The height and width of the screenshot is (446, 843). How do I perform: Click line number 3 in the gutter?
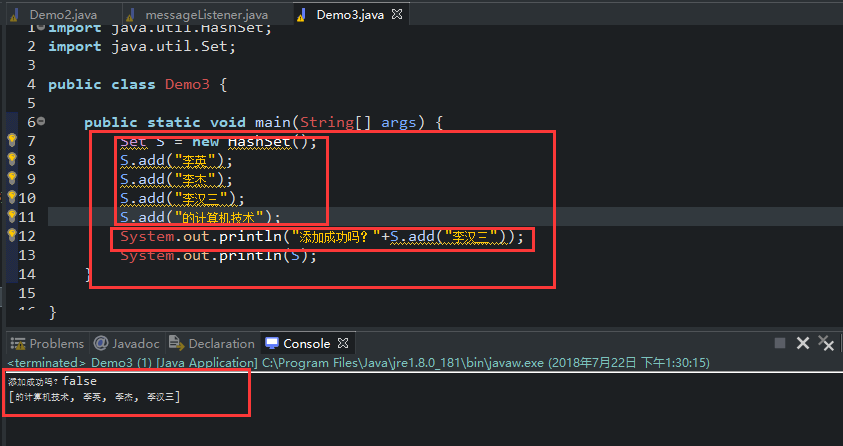[x=31, y=66]
